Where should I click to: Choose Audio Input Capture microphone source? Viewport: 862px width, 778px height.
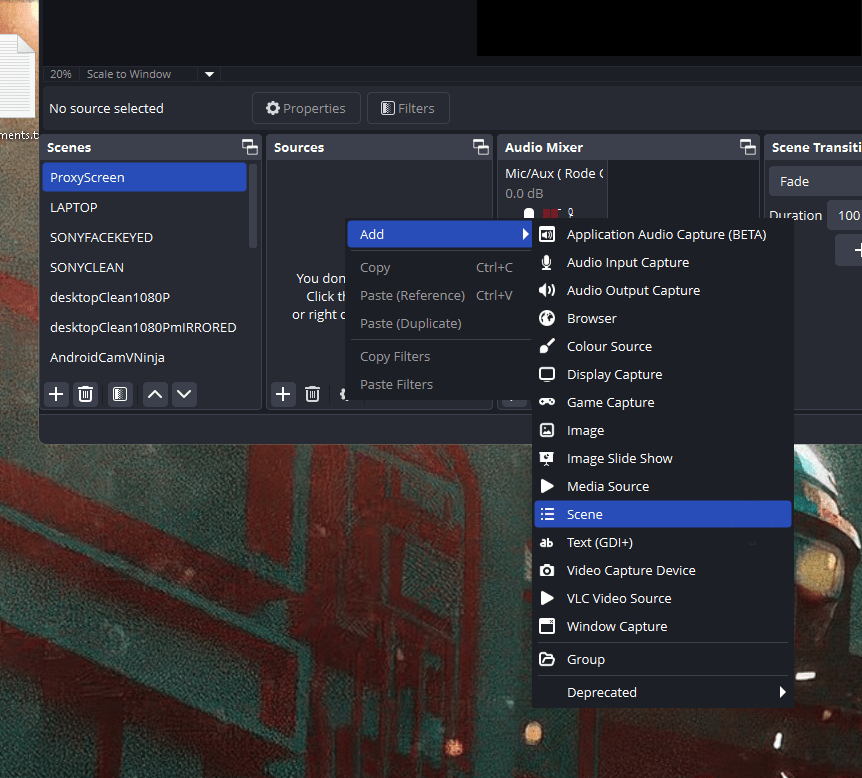point(662,262)
